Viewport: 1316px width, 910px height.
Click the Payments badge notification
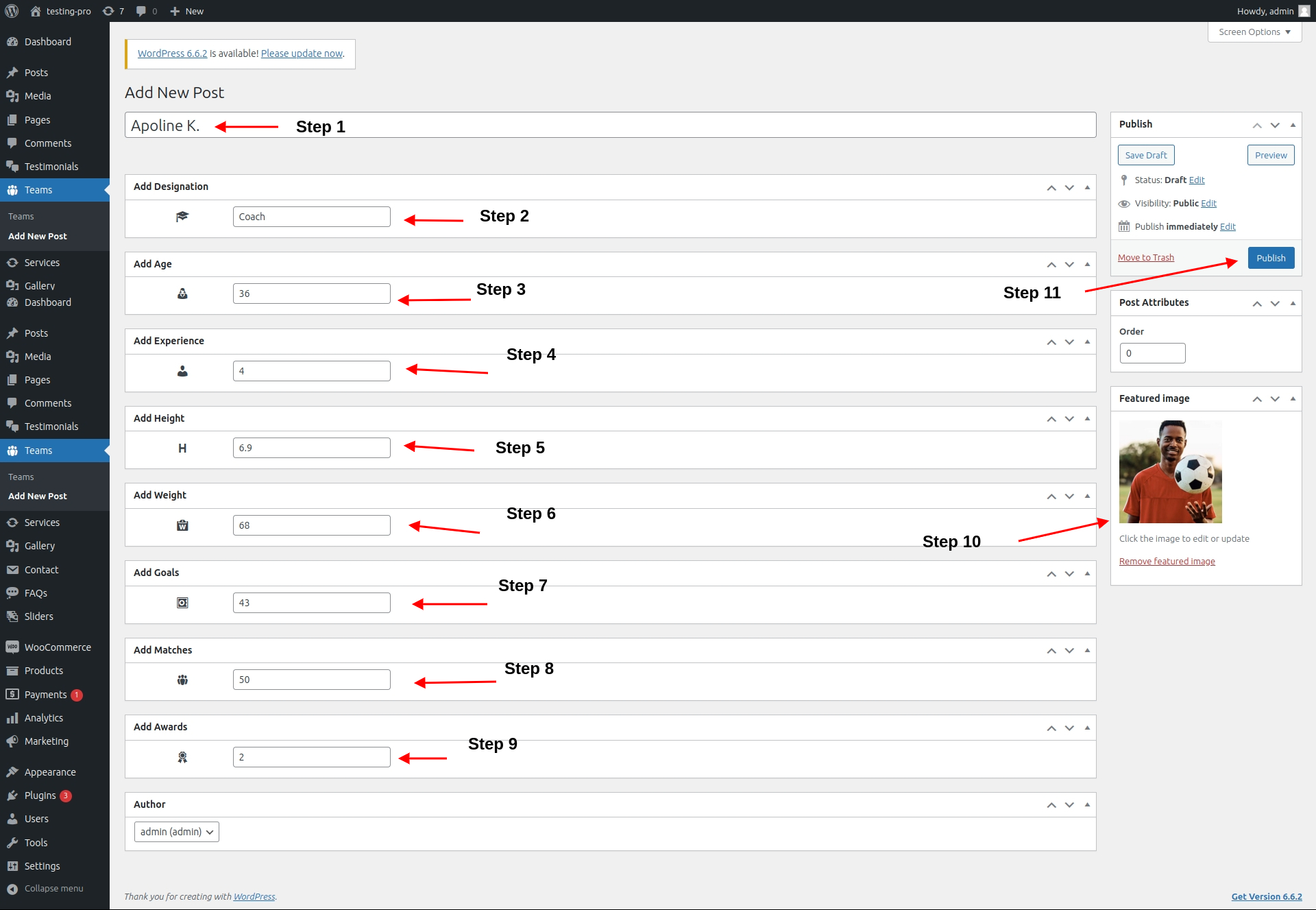80,694
